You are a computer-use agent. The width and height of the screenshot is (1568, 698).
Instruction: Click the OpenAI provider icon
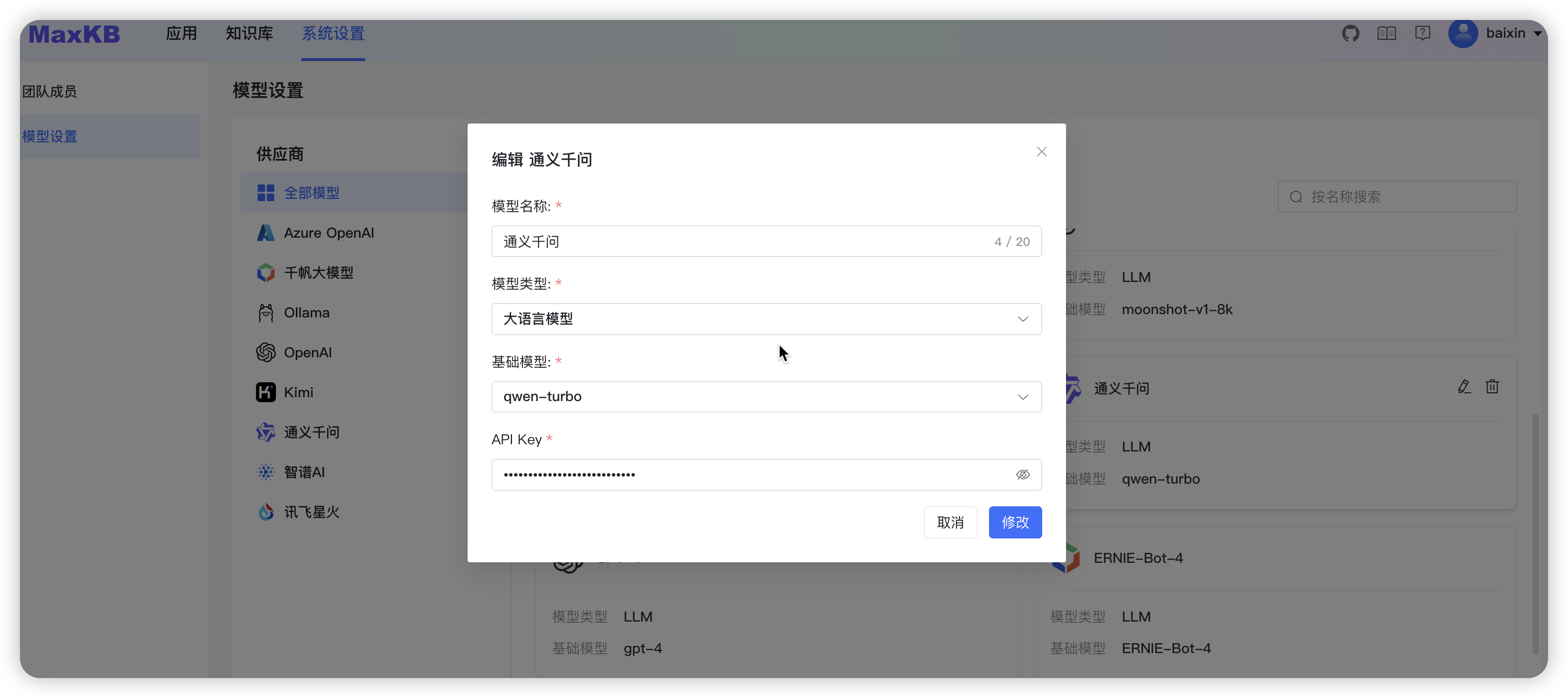pyautogui.click(x=265, y=352)
